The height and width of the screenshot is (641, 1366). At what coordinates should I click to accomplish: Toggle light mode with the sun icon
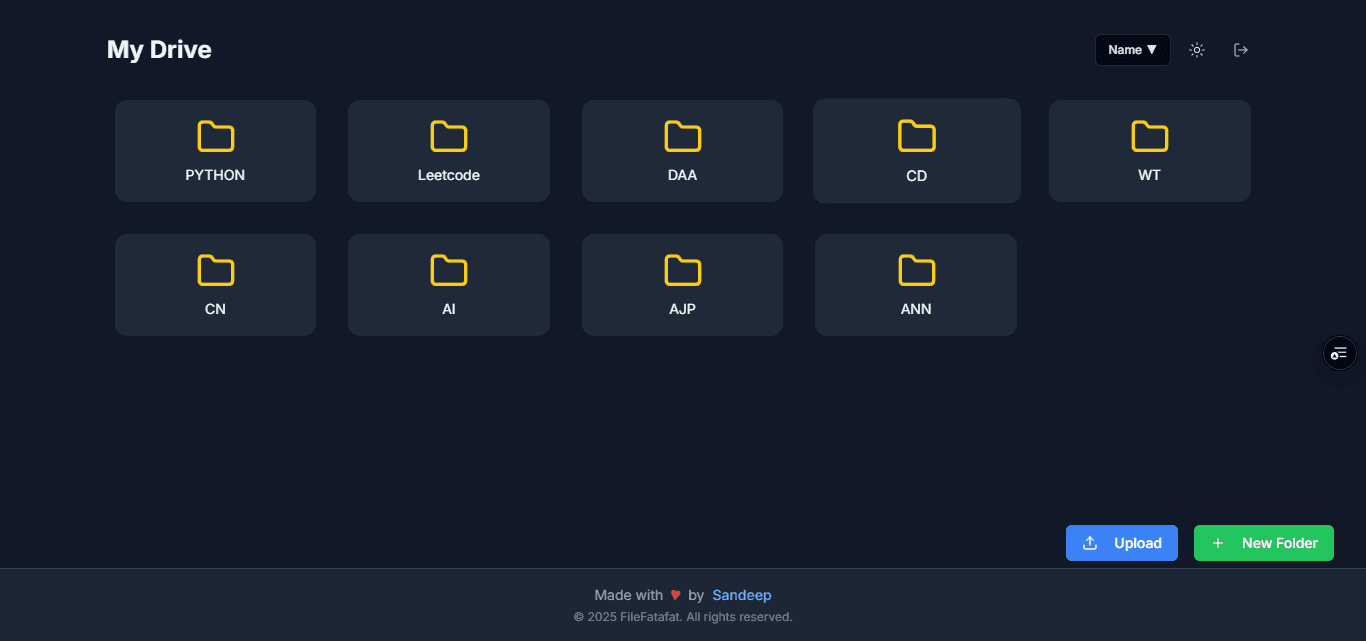point(1196,49)
